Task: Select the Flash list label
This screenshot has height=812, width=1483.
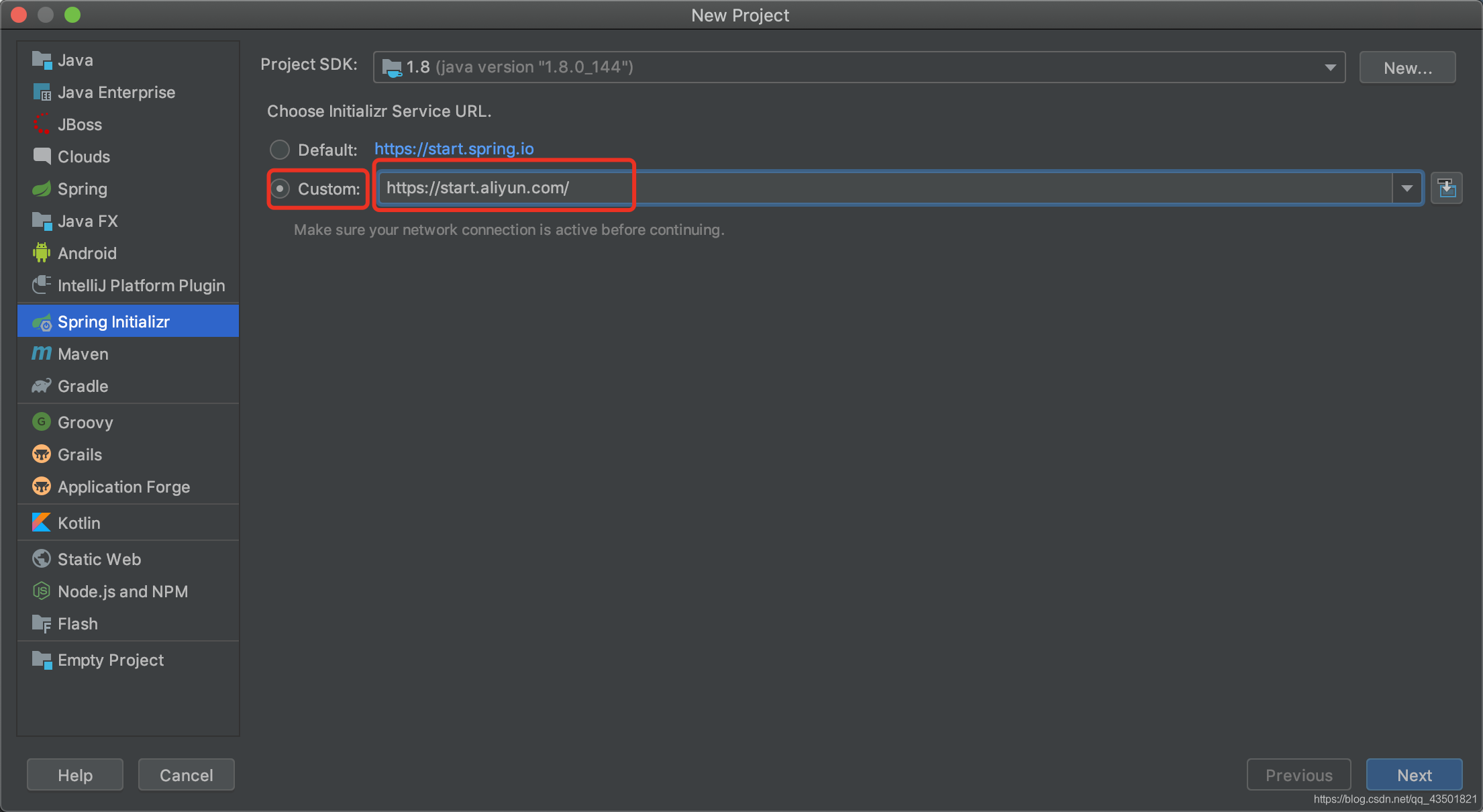Action: (78, 624)
